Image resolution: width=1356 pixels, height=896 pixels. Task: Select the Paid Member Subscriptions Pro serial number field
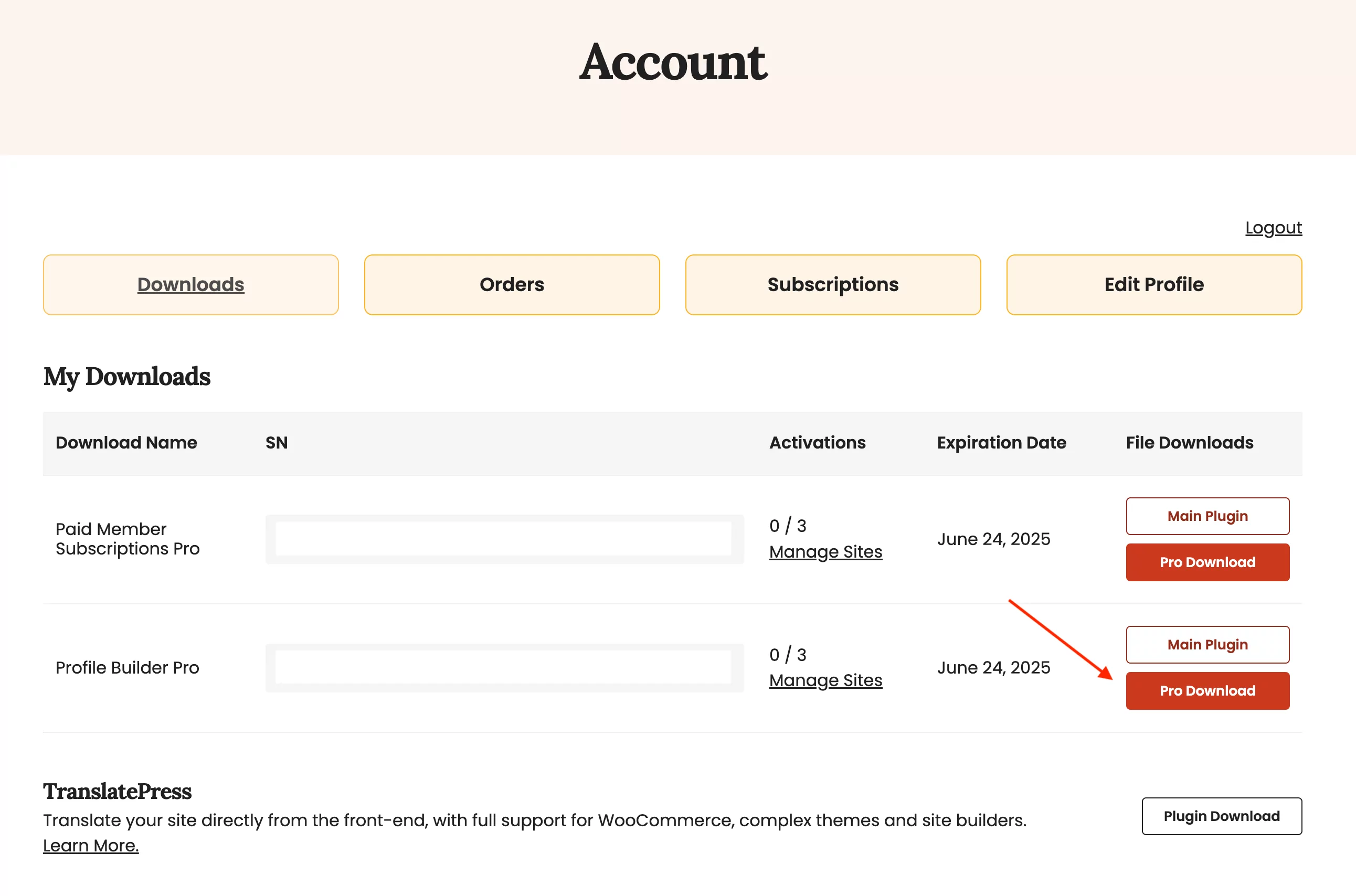coord(504,539)
